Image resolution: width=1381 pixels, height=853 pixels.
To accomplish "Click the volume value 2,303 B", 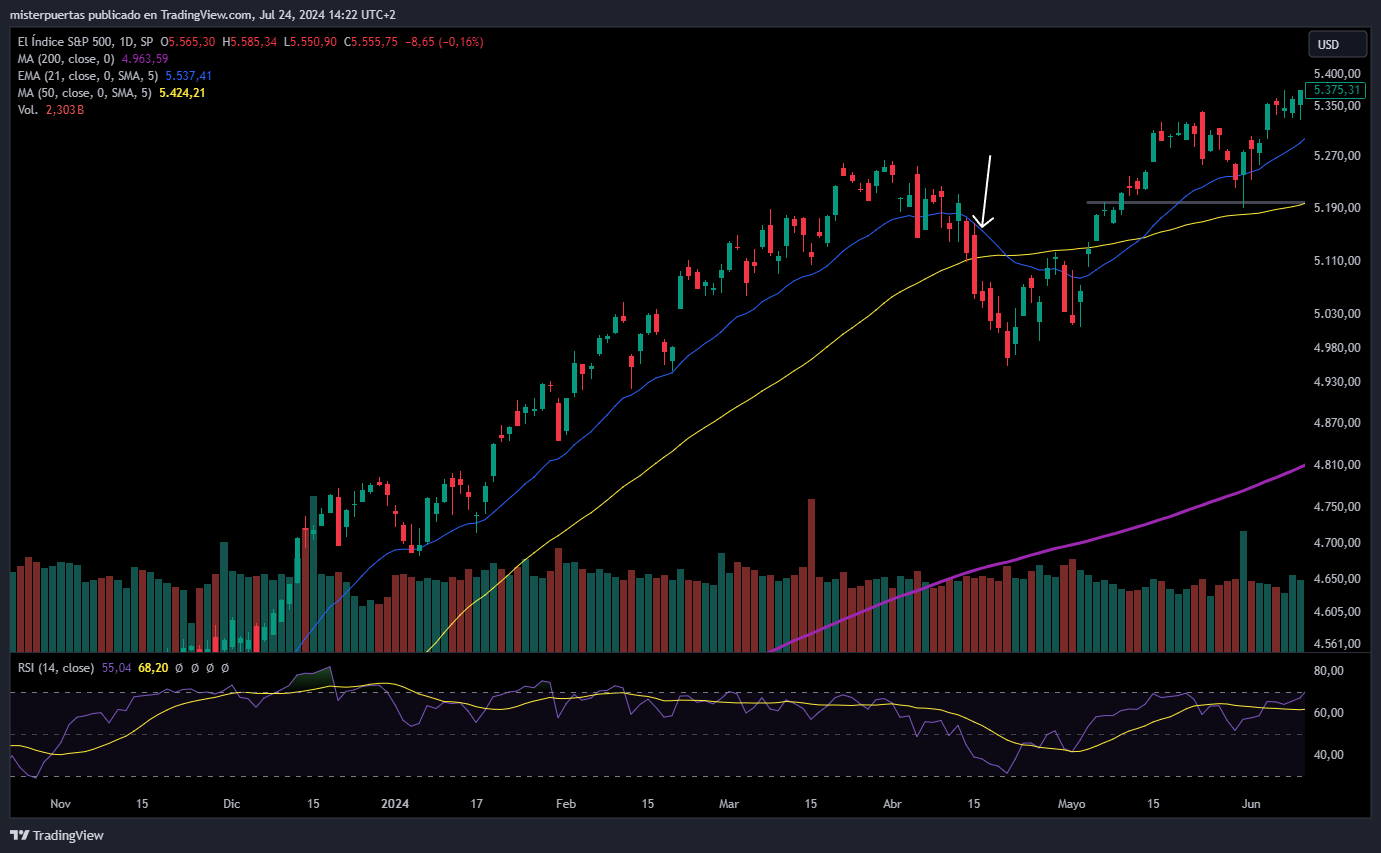I will [x=65, y=110].
